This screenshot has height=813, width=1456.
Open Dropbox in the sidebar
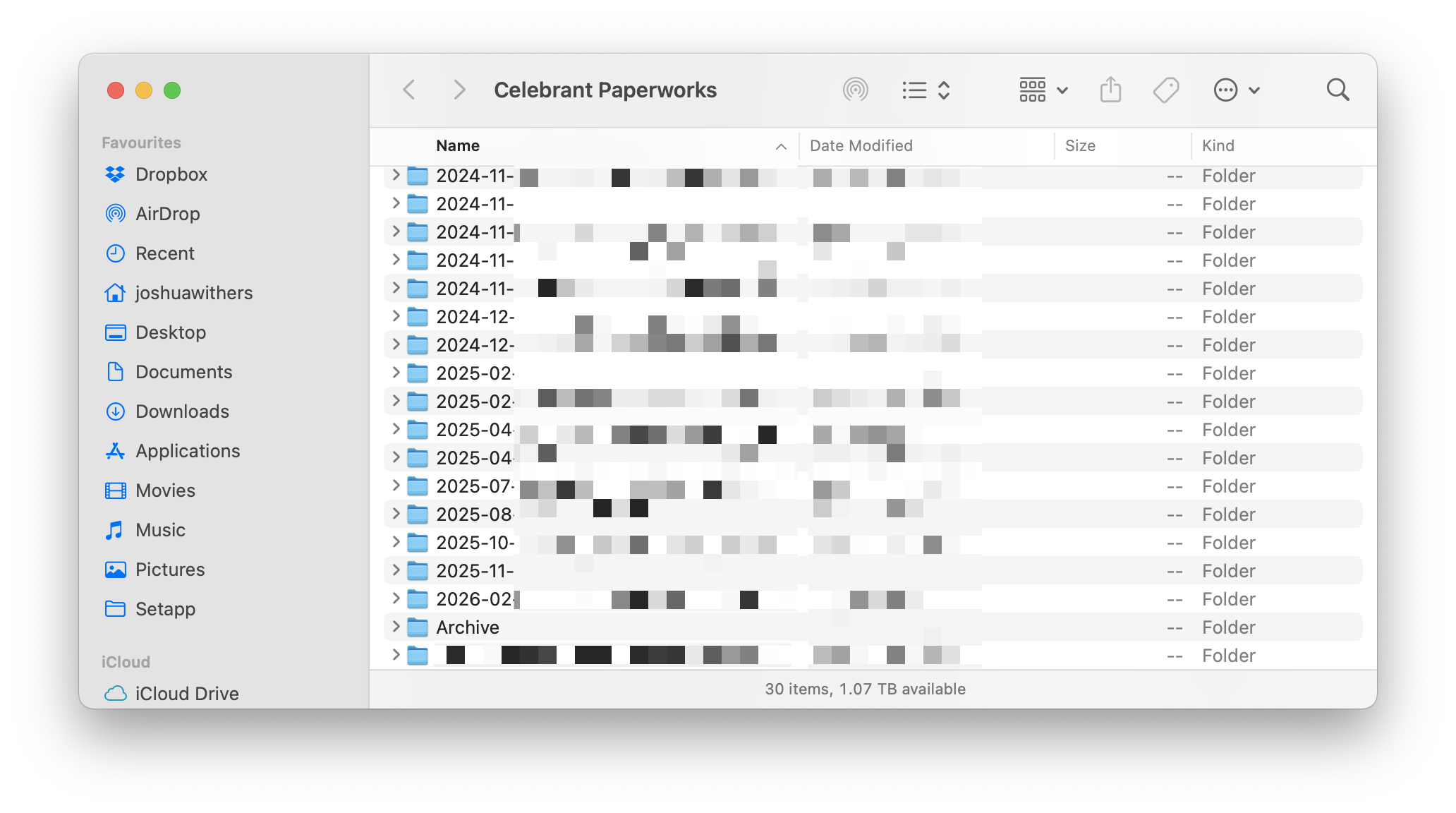coord(171,174)
